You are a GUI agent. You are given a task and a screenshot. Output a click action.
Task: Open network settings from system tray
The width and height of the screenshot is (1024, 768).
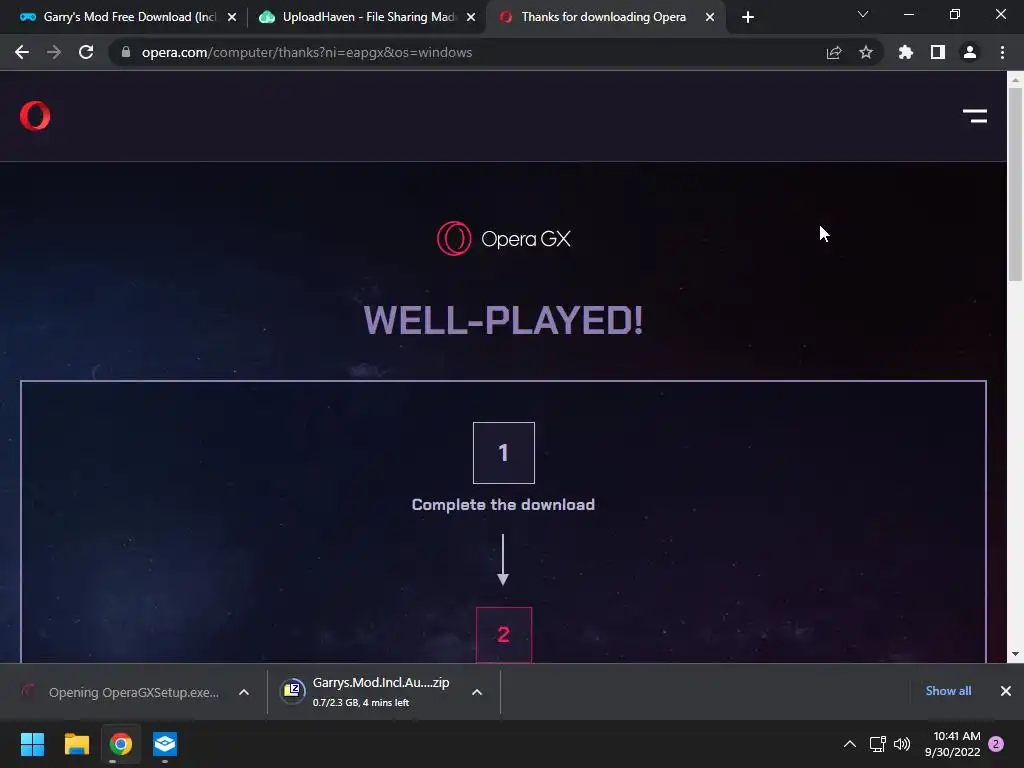tap(877, 744)
